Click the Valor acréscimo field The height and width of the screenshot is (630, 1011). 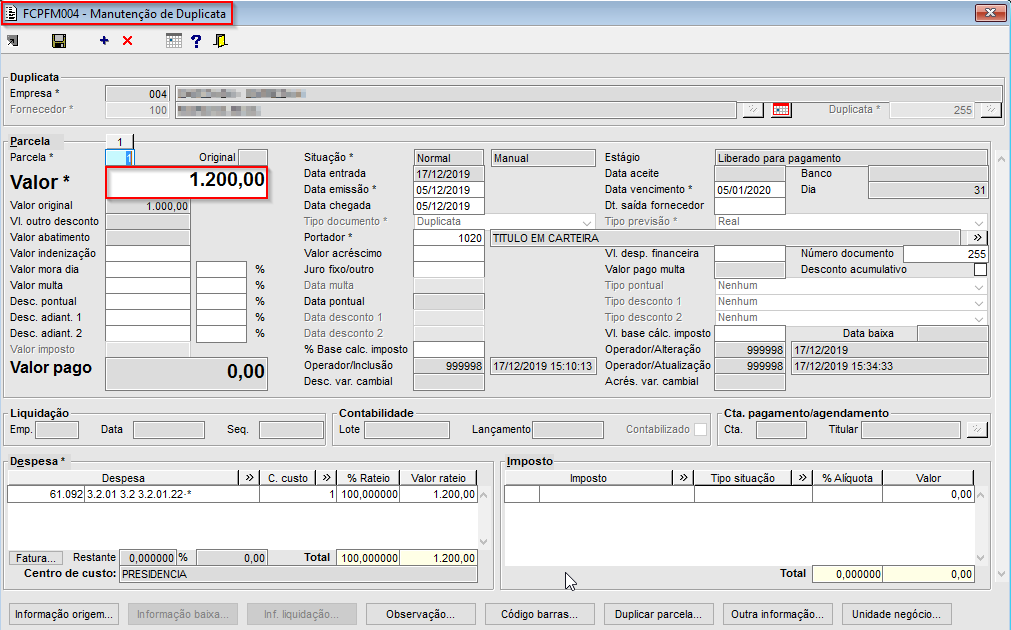(449, 253)
